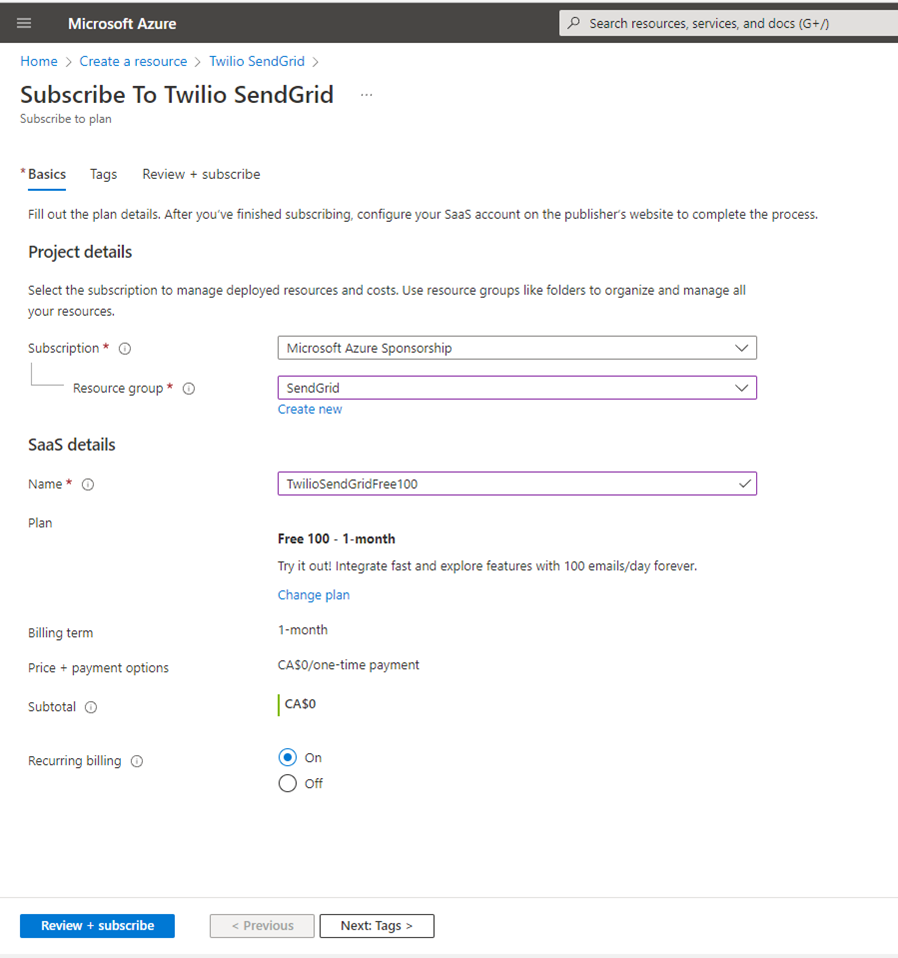
Task: Switch to the Basics tab
Action: click(x=46, y=174)
